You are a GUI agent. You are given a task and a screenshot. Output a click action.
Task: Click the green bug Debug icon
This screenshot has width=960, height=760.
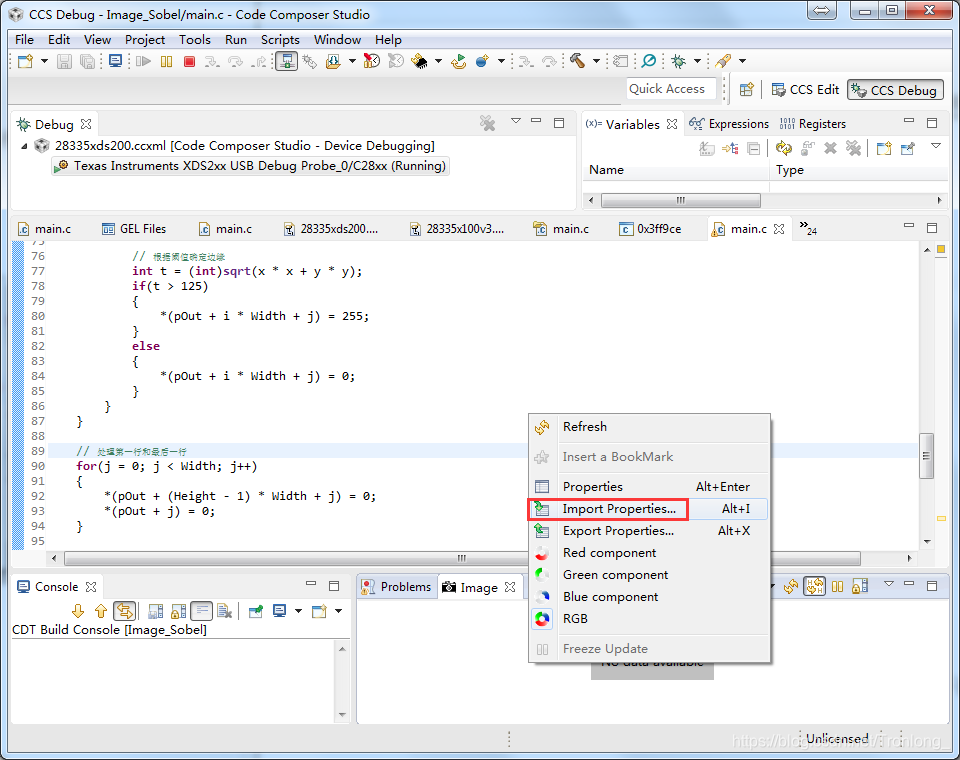tap(678, 61)
